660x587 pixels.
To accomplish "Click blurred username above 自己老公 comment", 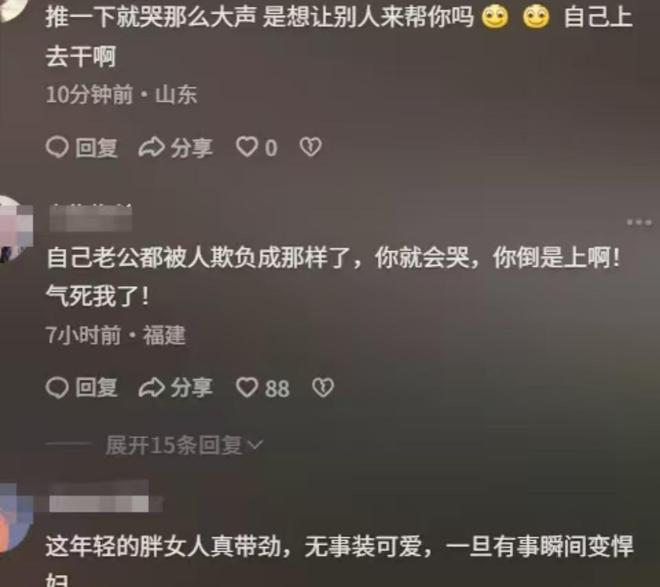I will pyautogui.click(x=90, y=218).
